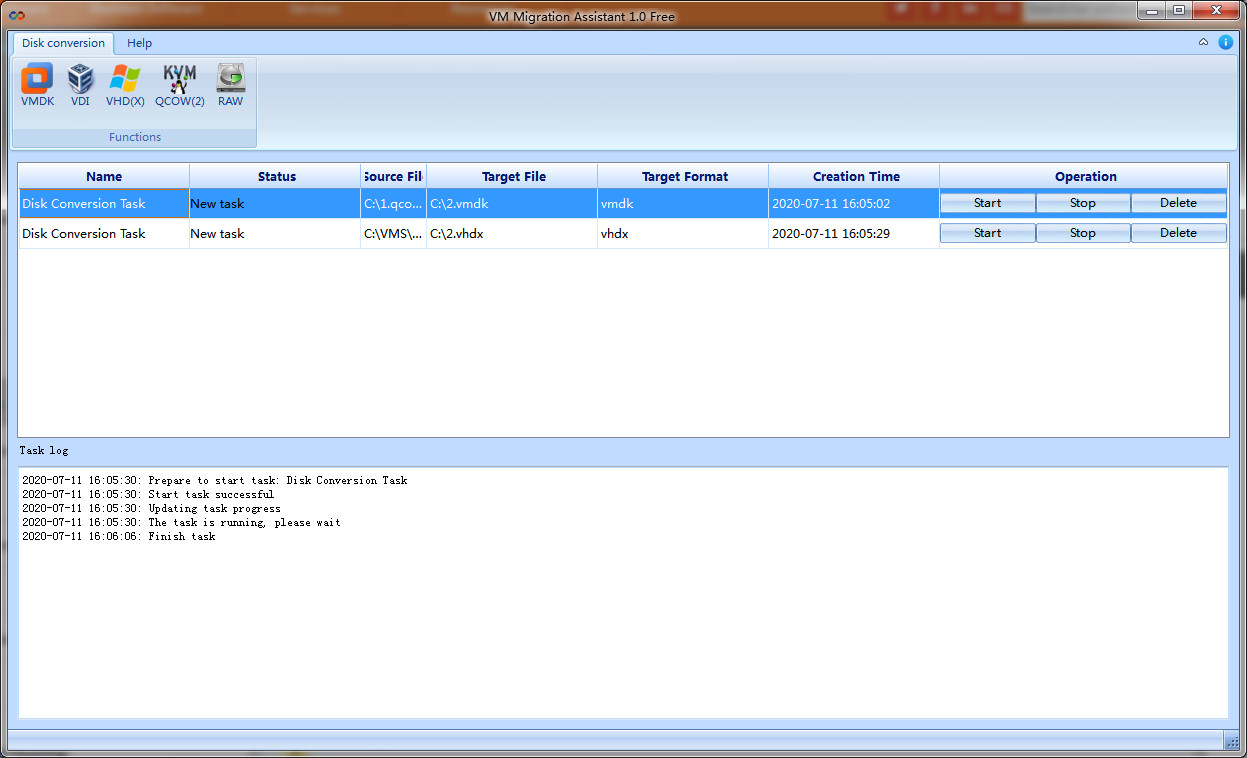Image resolution: width=1247 pixels, height=758 pixels.
Task: Click the Source File column header
Action: (x=393, y=176)
